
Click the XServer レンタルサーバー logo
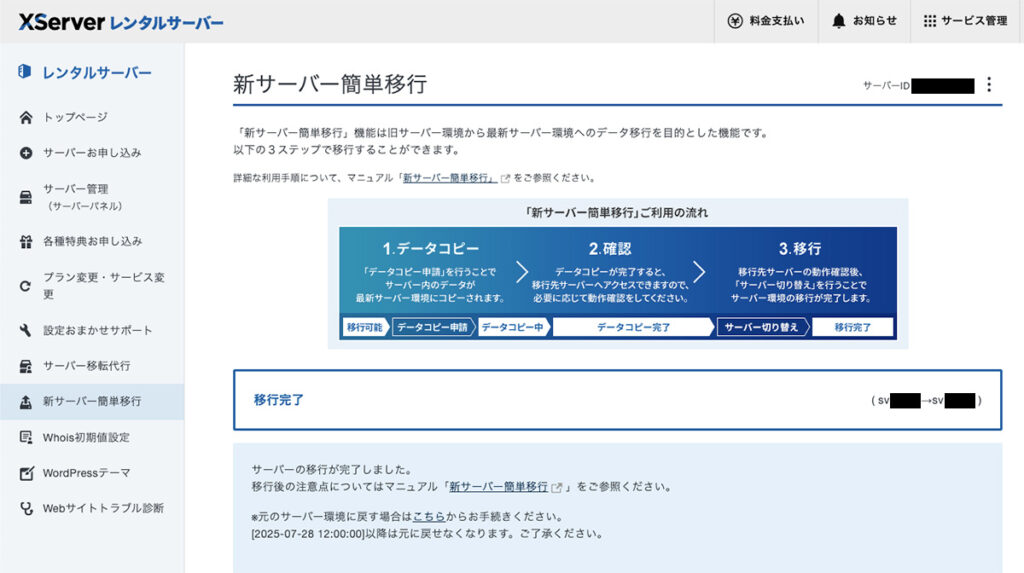(121, 22)
